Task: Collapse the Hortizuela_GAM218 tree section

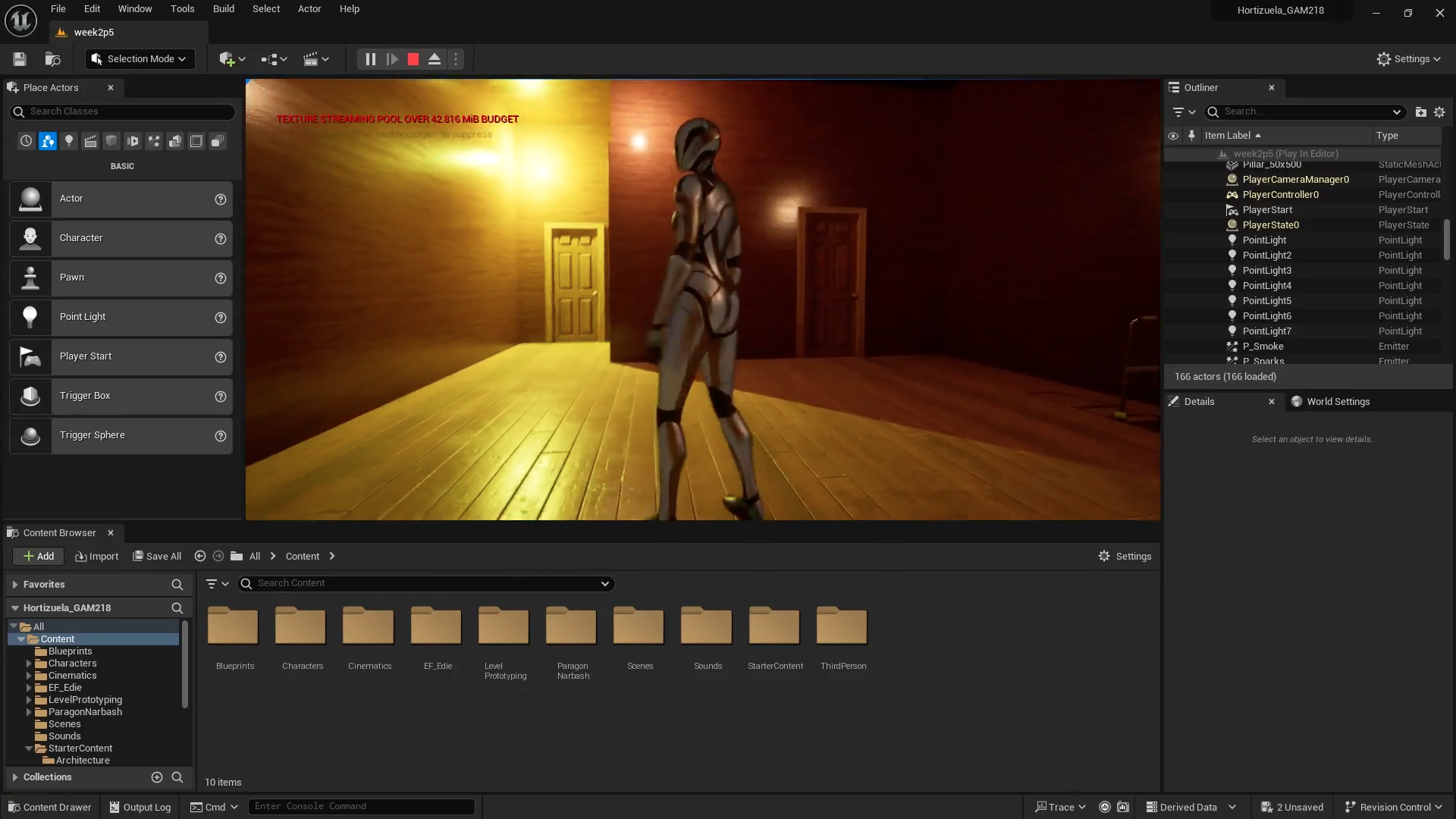Action: click(x=15, y=608)
